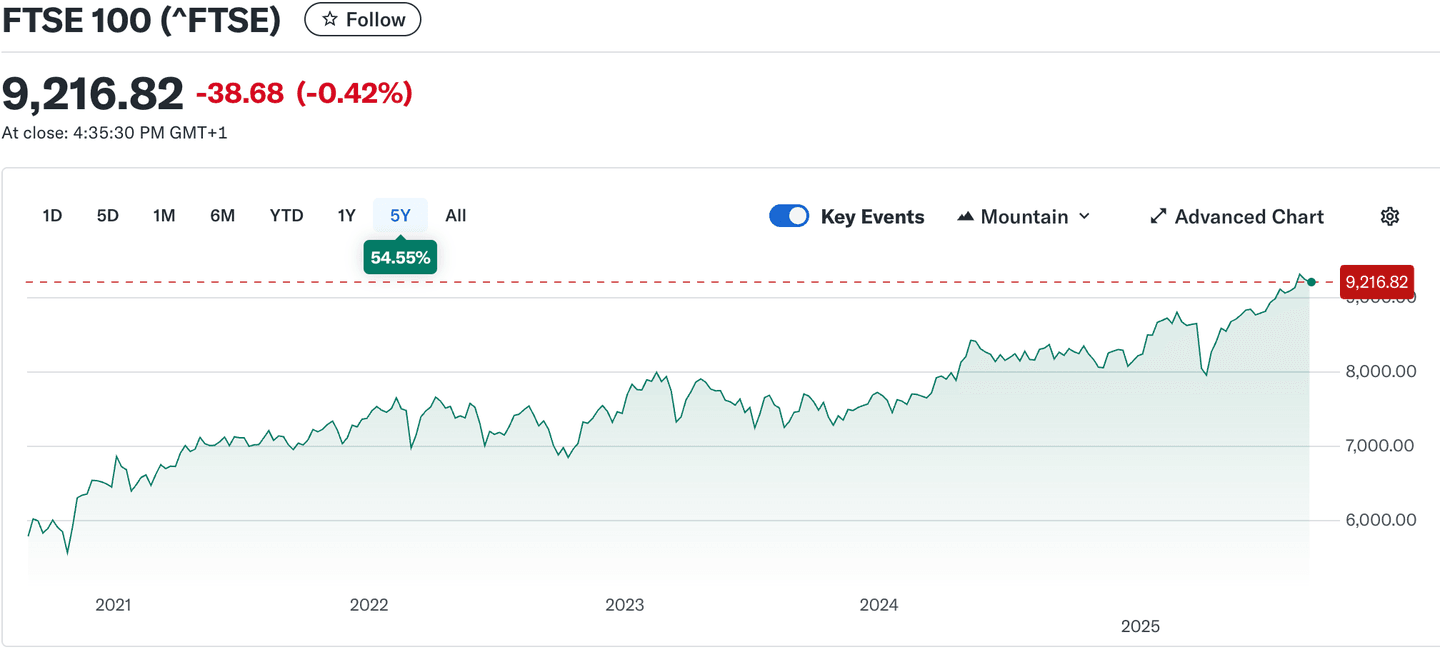Click the star icon in Follow button
Image resolution: width=1440 pixels, height=657 pixels.
[x=329, y=20]
